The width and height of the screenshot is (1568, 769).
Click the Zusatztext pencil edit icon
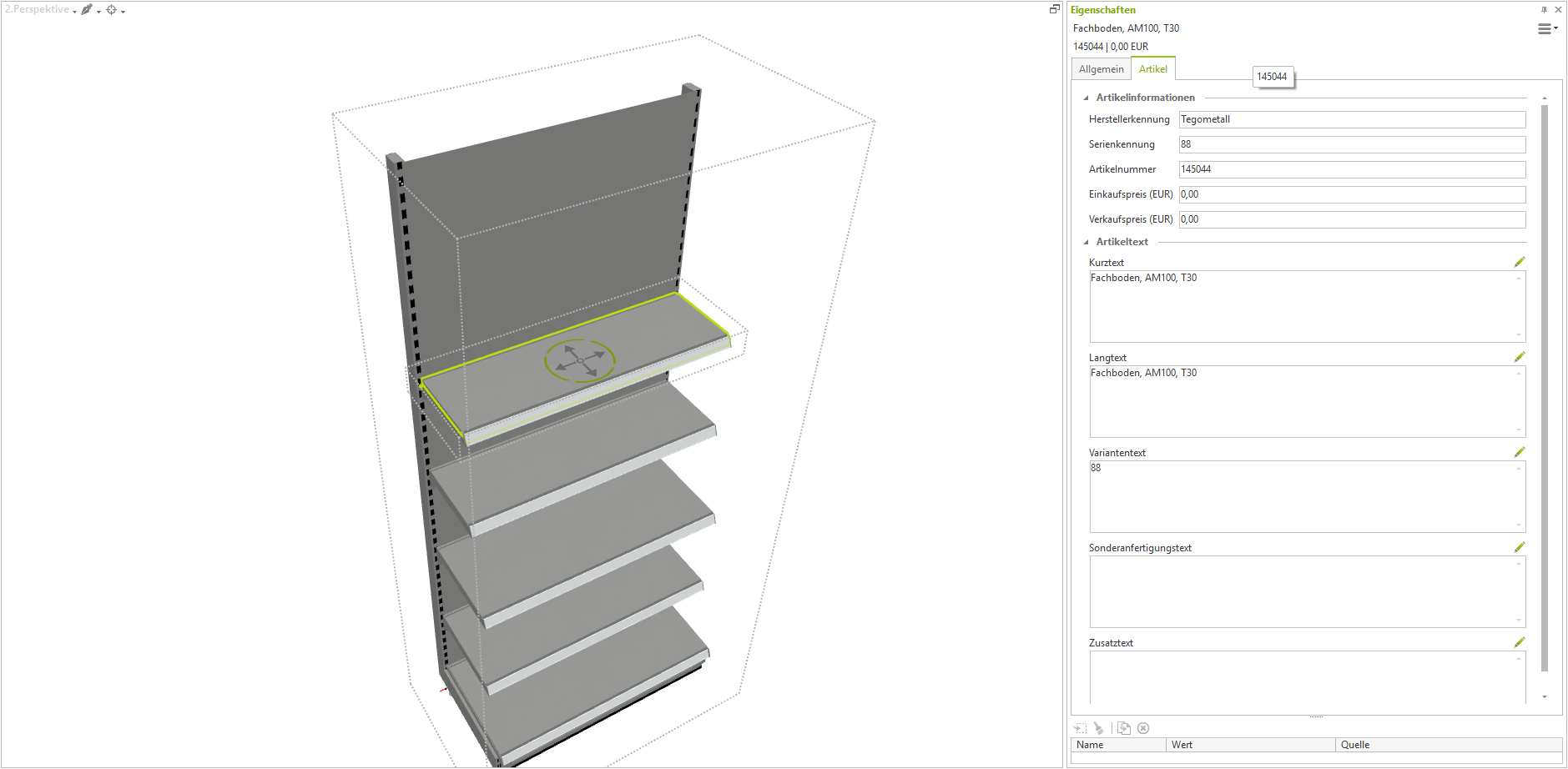point(1519,642)
